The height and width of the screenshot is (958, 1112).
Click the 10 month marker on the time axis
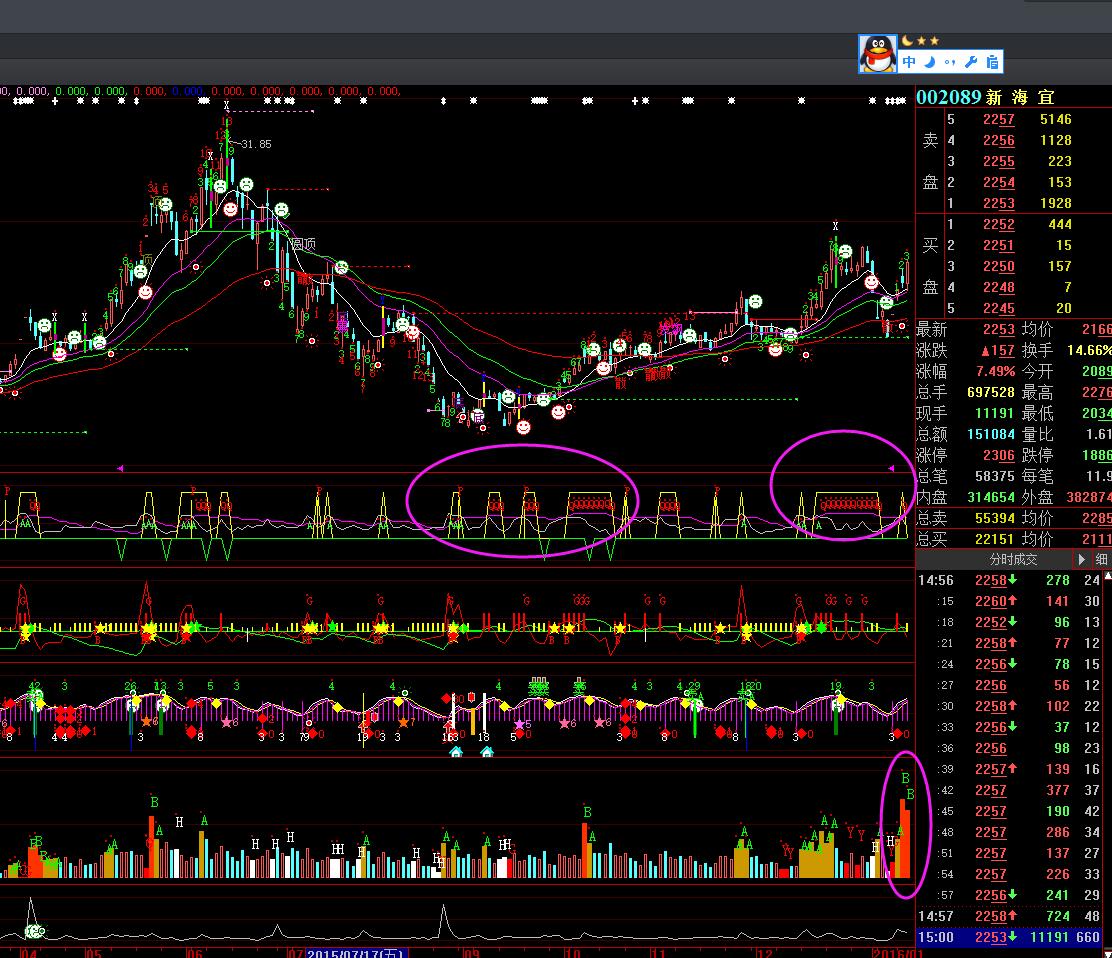coord(572,953)
